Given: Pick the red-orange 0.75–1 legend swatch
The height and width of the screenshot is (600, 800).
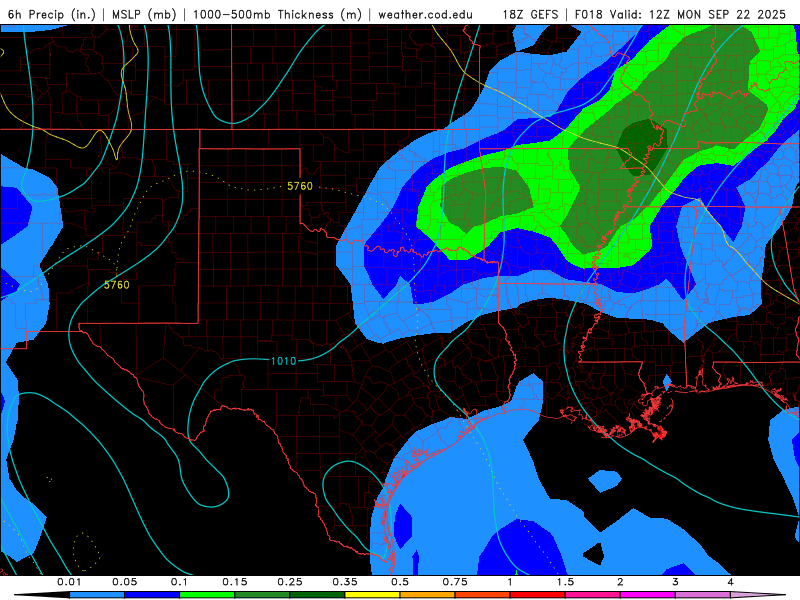Looking at the screenshot, I should click(483, 595).
